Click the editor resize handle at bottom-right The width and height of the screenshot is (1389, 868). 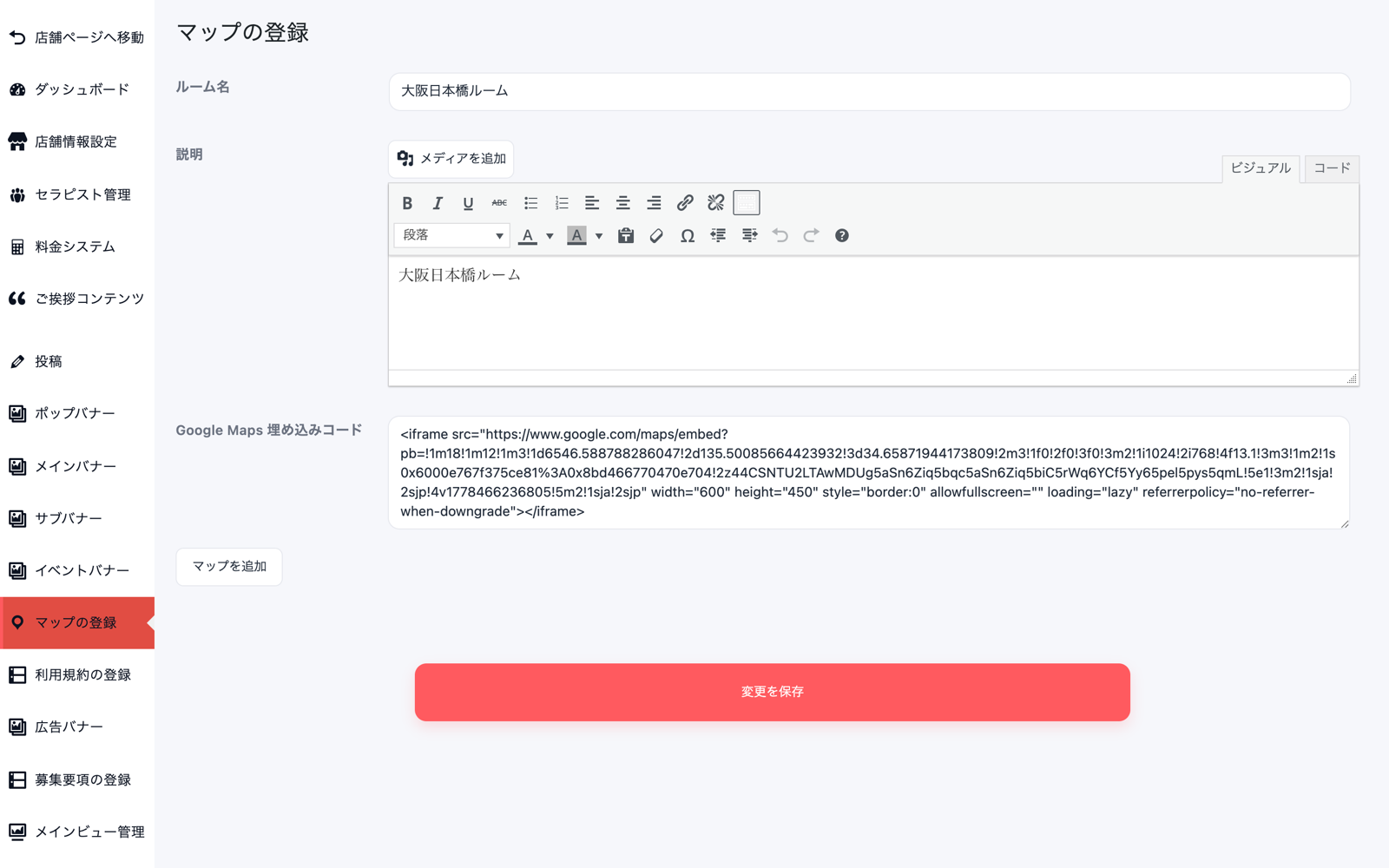coord(1352,378)
